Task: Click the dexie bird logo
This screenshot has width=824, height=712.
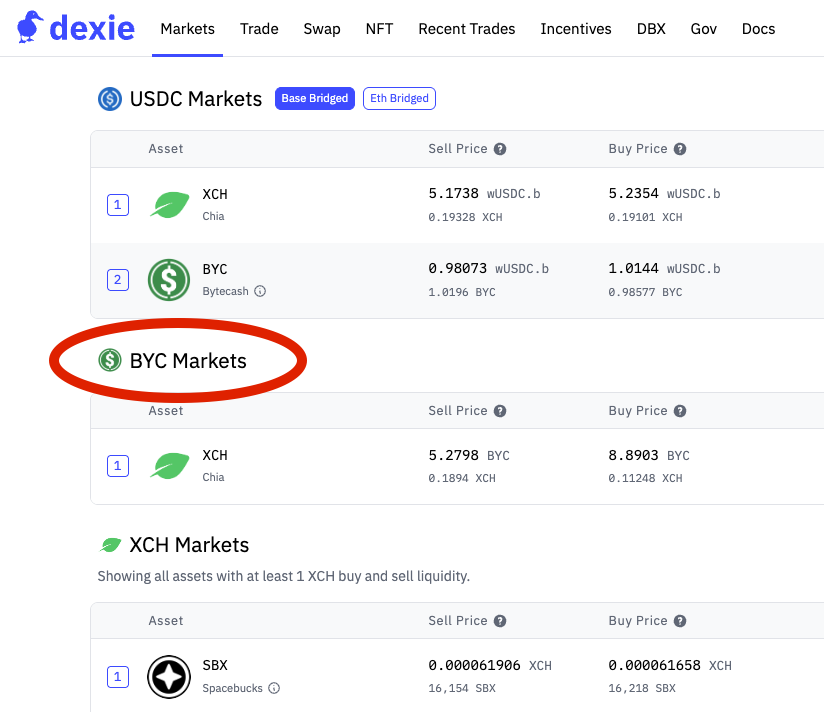Action: coord(29,27)
